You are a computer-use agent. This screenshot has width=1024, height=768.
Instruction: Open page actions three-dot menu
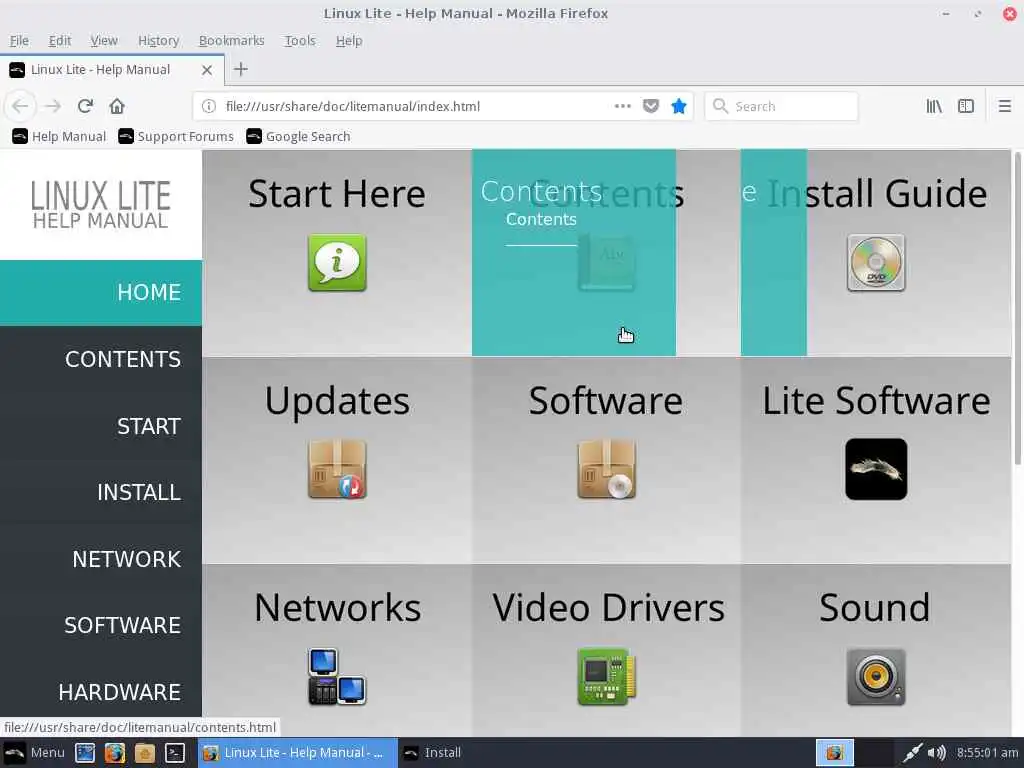(622, 106)
